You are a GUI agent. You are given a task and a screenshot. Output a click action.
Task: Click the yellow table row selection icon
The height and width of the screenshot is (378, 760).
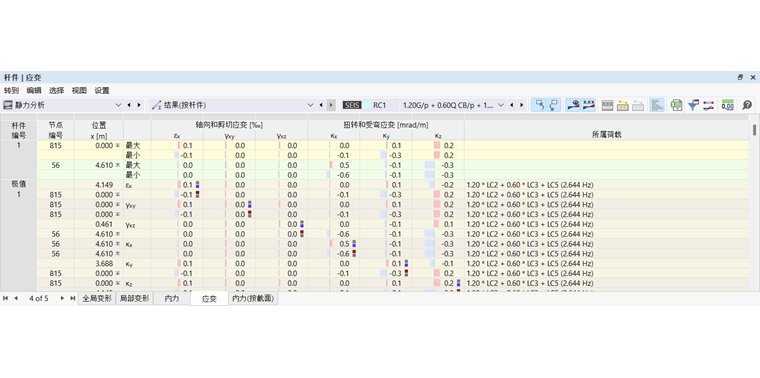click(623, 105)
